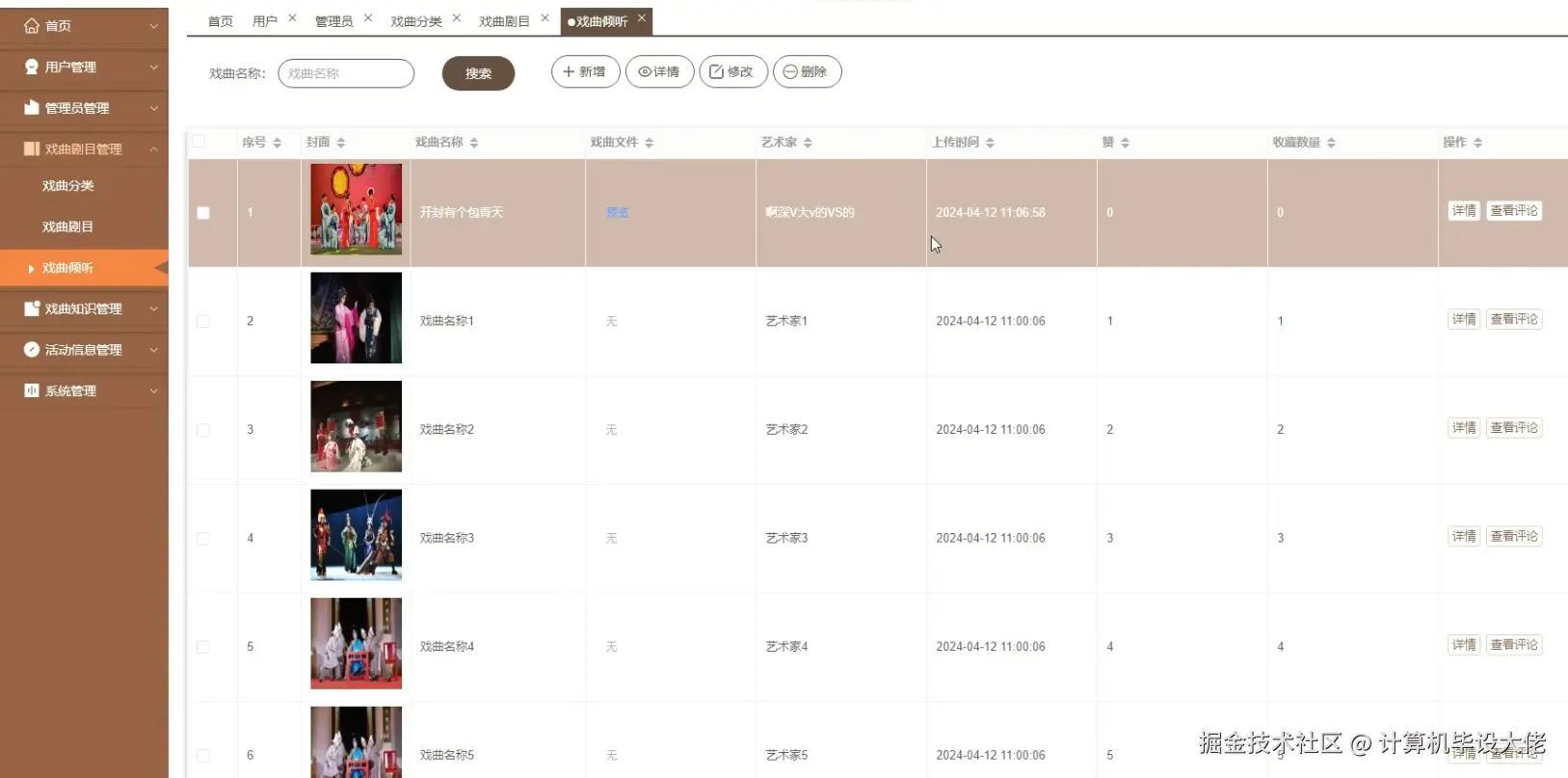The image size is (1568, 778).
Task: Check the row 戏曲名称3 checkbox
Action: [203, 538]
